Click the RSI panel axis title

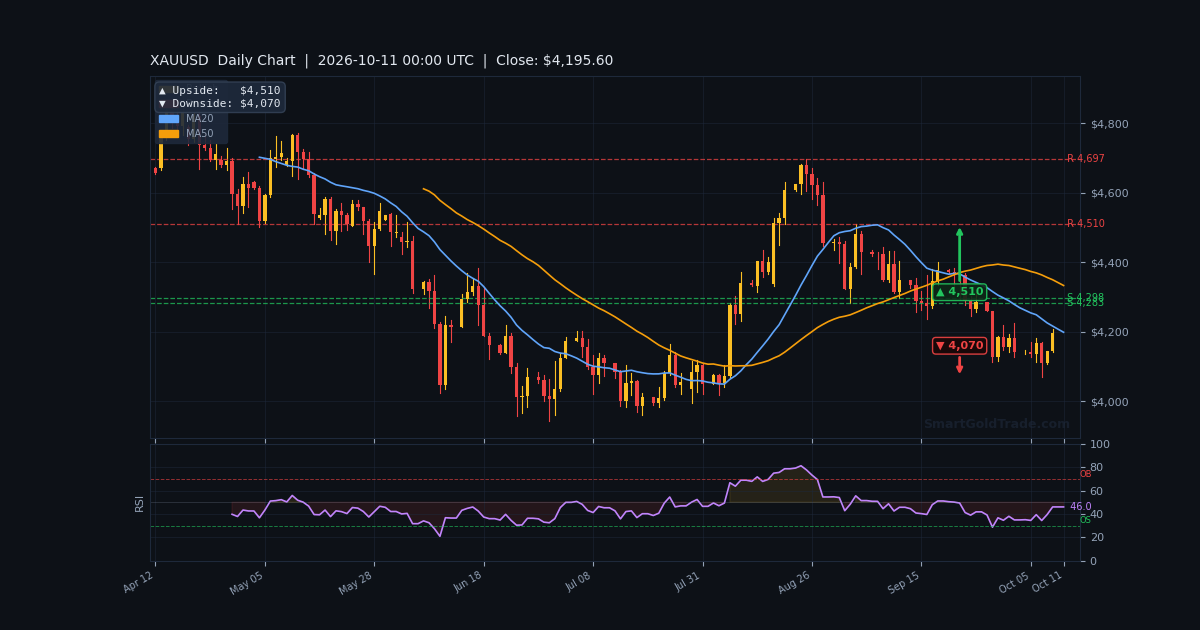pos(141,503)
